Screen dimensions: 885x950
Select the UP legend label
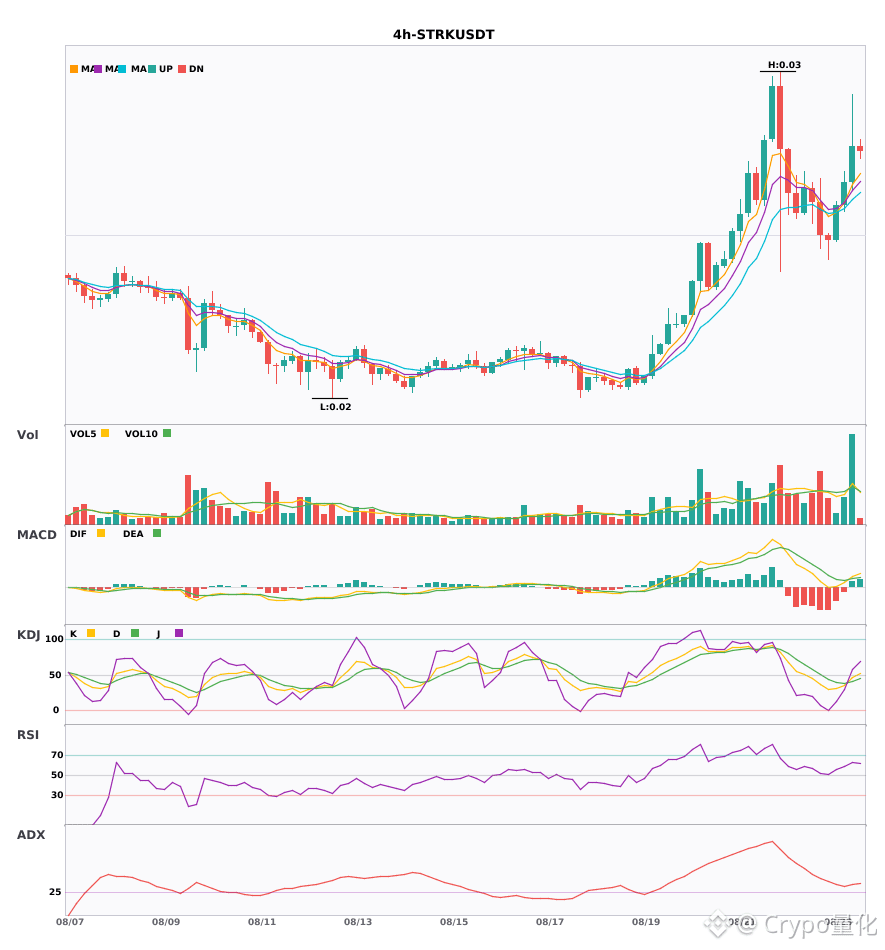point(166,69)
